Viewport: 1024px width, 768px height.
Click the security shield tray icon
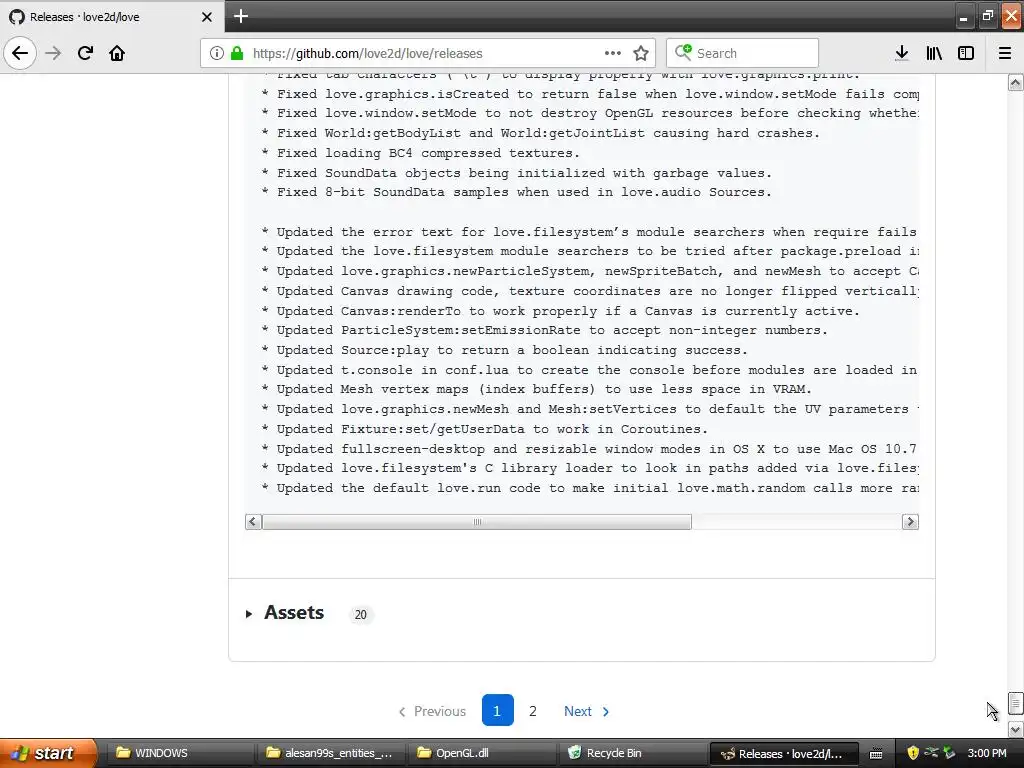point(913,753)
